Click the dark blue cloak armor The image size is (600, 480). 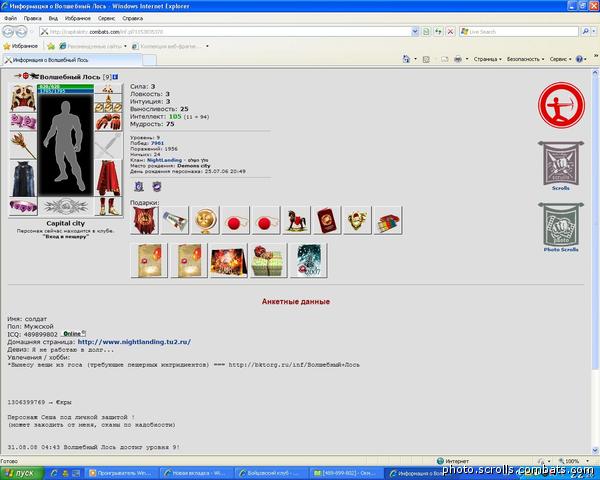pyautogui.click(x=23, y=179)
